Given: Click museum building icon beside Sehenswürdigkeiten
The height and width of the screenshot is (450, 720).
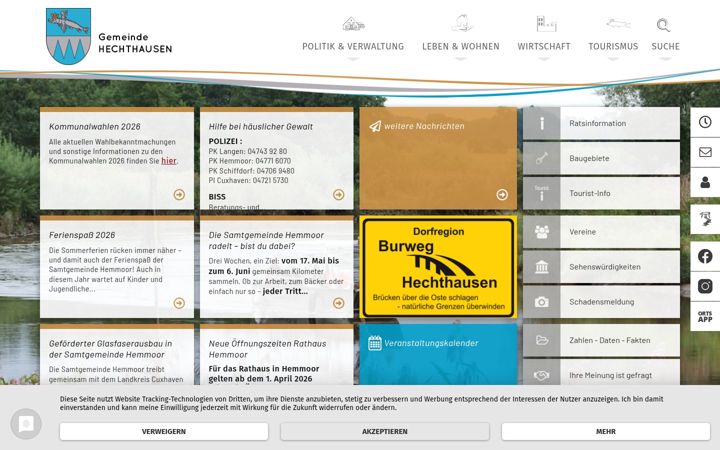Looking at the screenshot, I should click(x=541, y=267).
